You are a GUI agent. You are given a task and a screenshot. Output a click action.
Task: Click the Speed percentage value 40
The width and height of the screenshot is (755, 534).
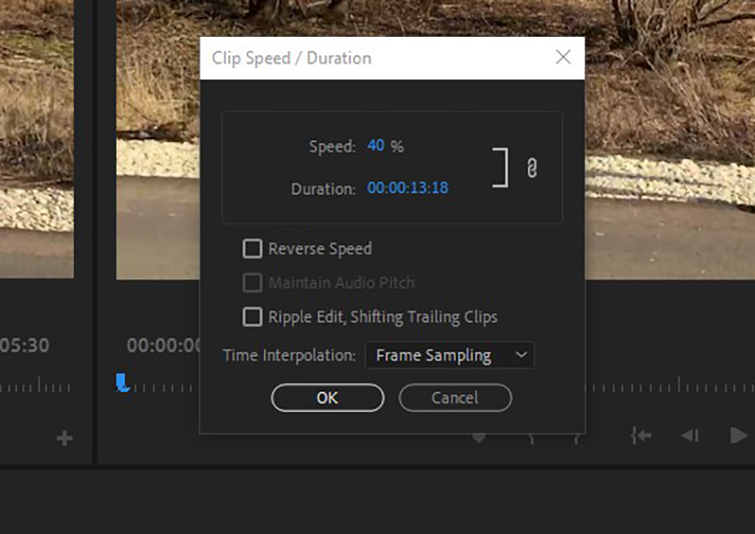(x=376, y=146)
